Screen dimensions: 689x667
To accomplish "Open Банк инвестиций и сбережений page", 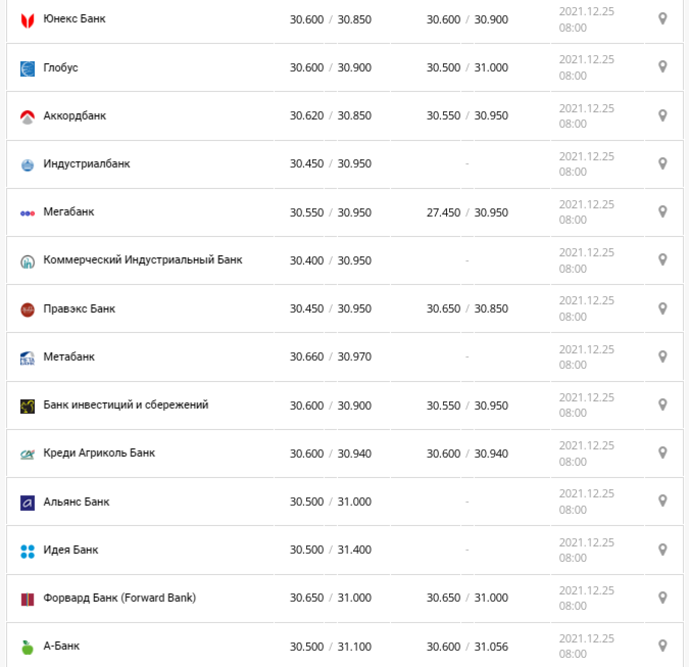I will pos(126,405).
